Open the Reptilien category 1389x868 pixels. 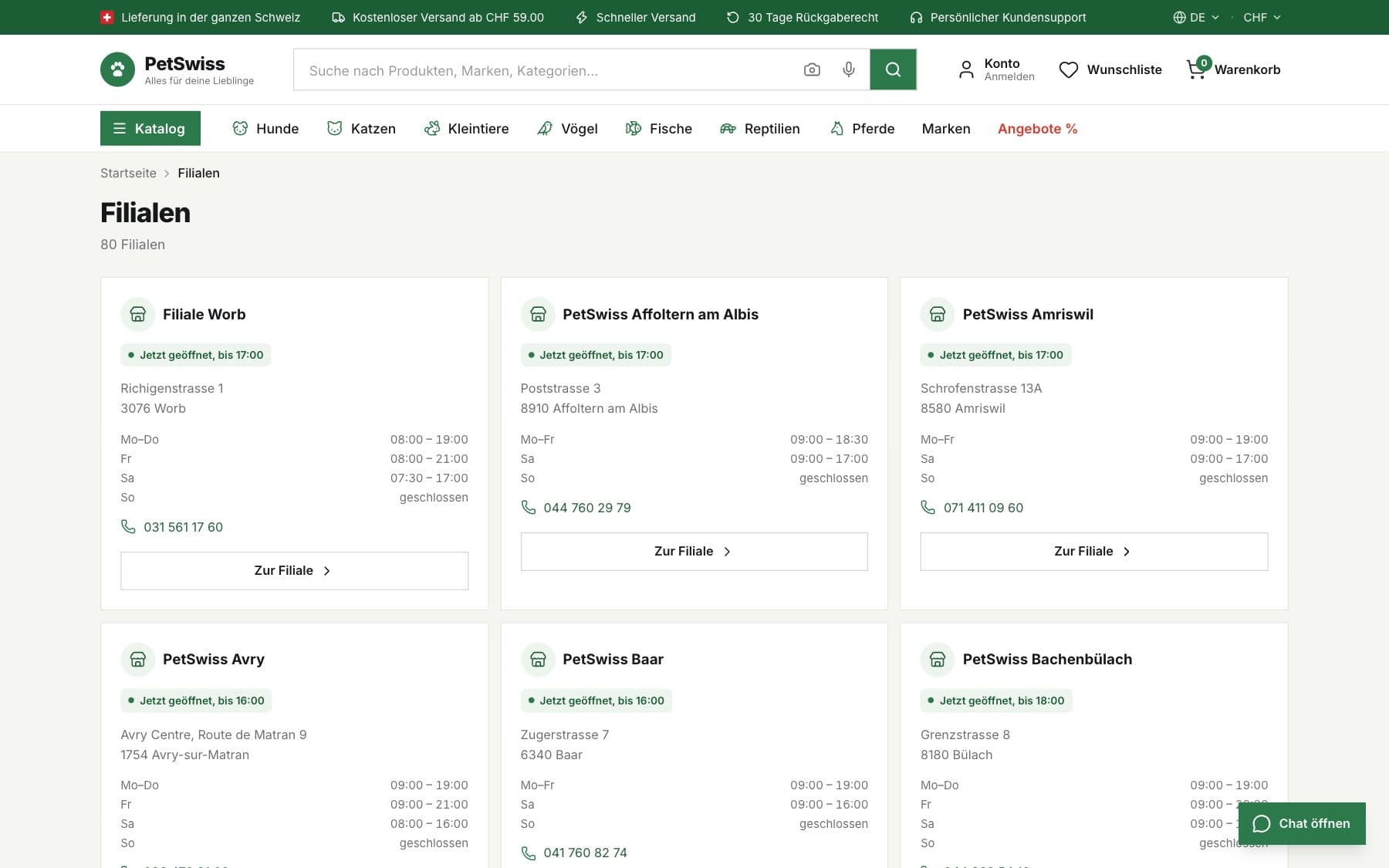click(x=759, y=129)
